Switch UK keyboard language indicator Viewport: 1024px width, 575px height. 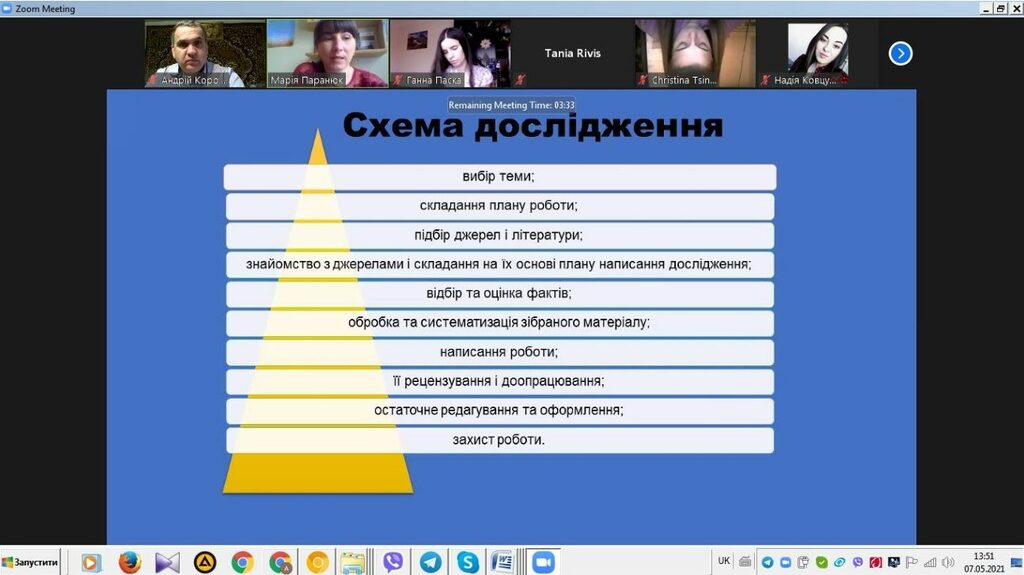(x=723, y=561)
